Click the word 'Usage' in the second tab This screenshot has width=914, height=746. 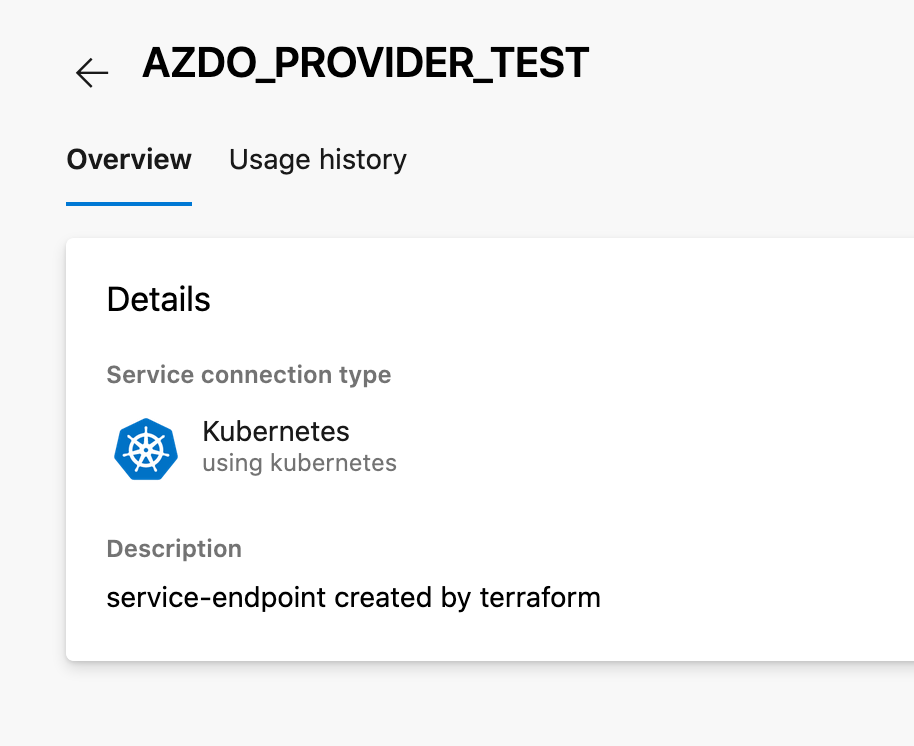(269, 159)
